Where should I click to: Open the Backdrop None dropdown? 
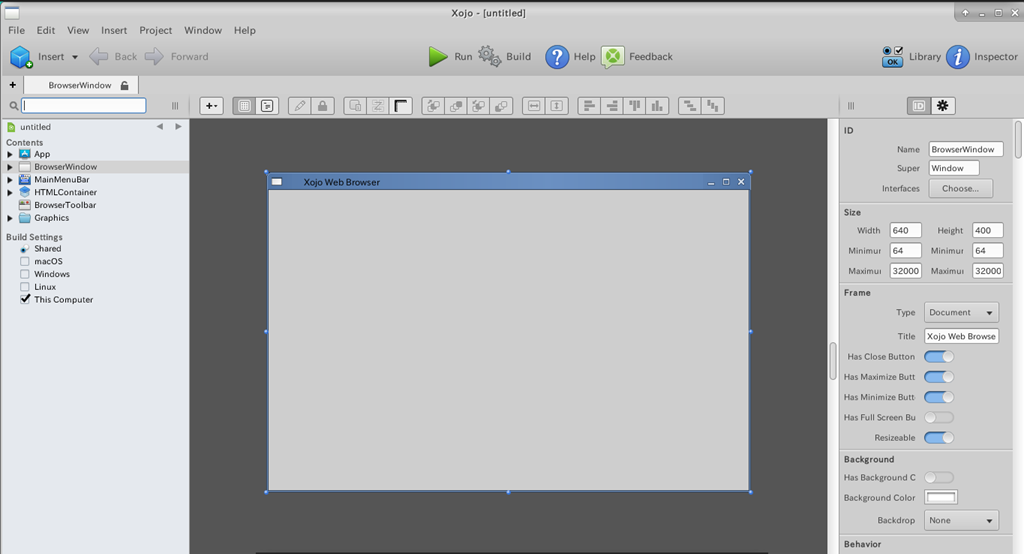[x=961, y=521]
